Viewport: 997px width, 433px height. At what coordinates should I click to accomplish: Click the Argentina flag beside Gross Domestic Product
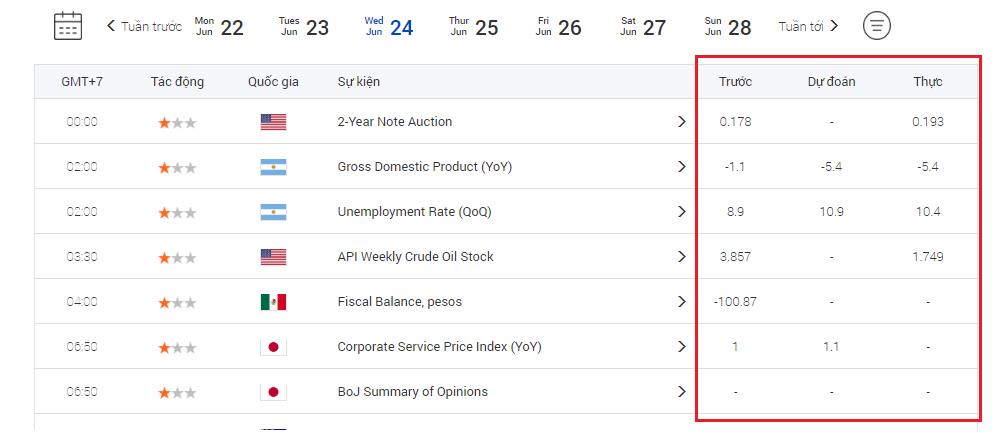coord(273,167)
